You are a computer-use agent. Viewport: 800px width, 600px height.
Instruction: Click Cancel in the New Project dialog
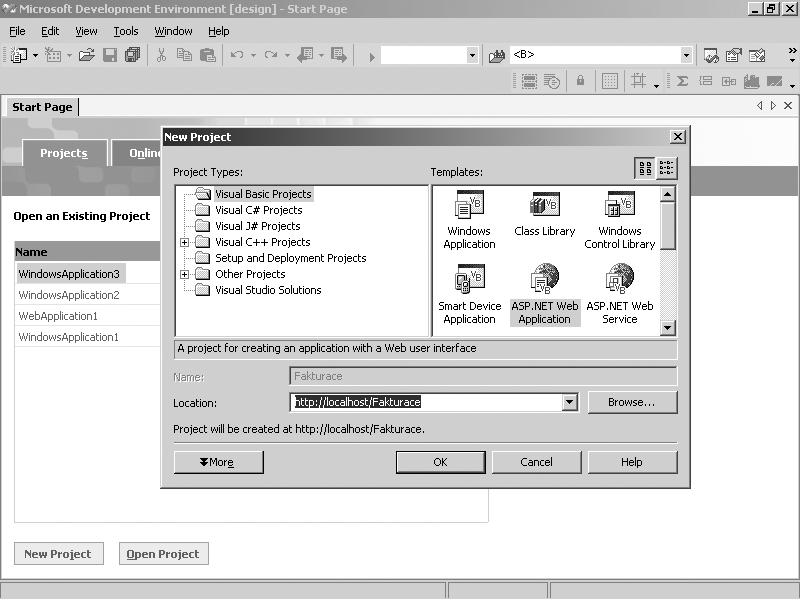pos(536,462)
